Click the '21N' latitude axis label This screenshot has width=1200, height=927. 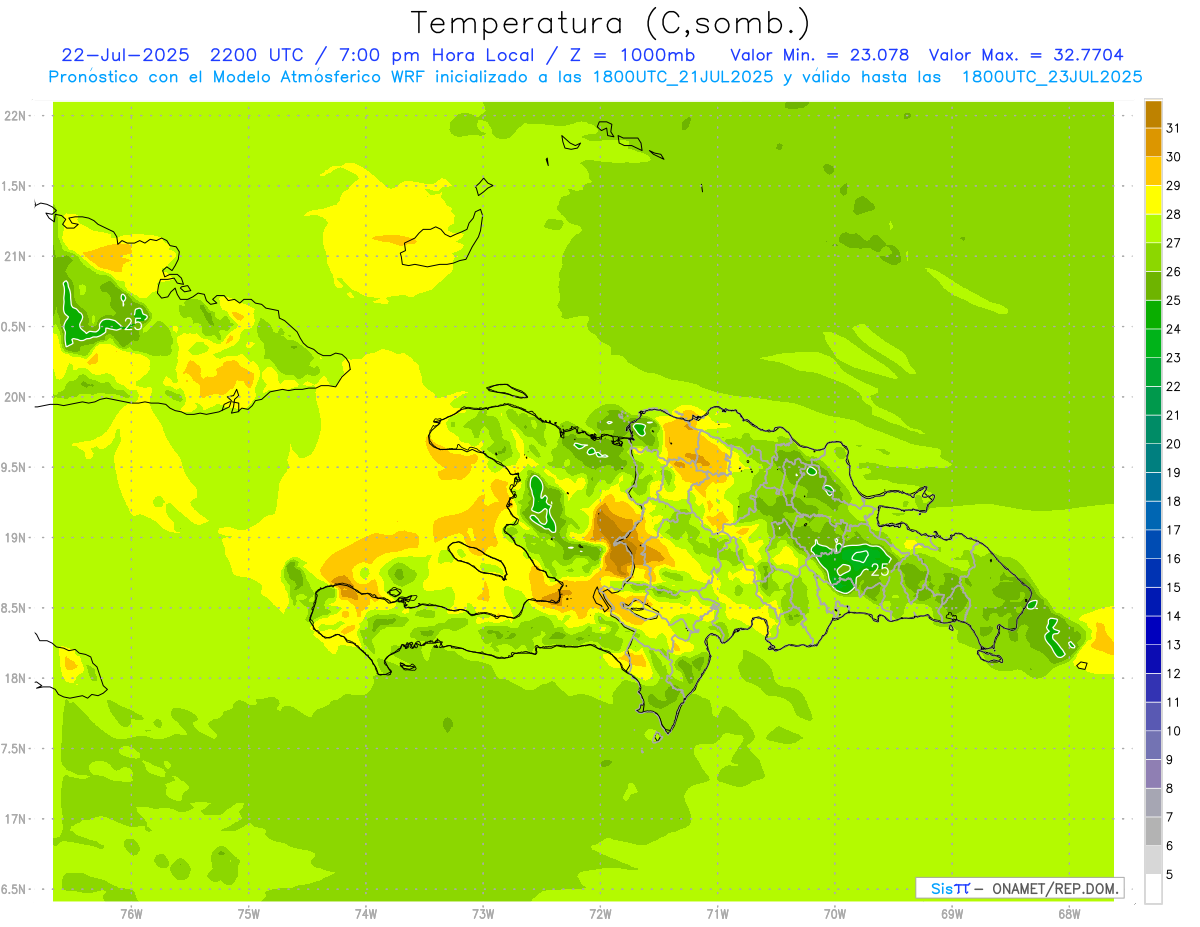(x=17, y=257)
